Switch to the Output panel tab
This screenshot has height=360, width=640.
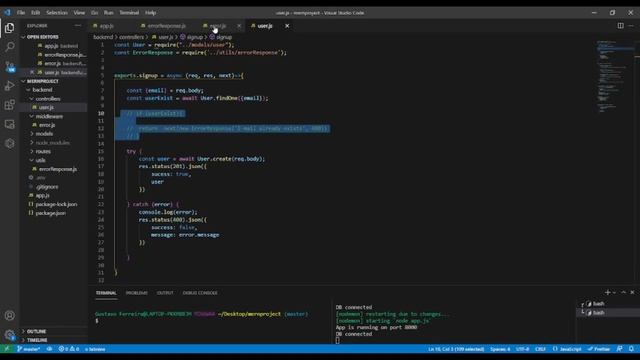[165, 293]
